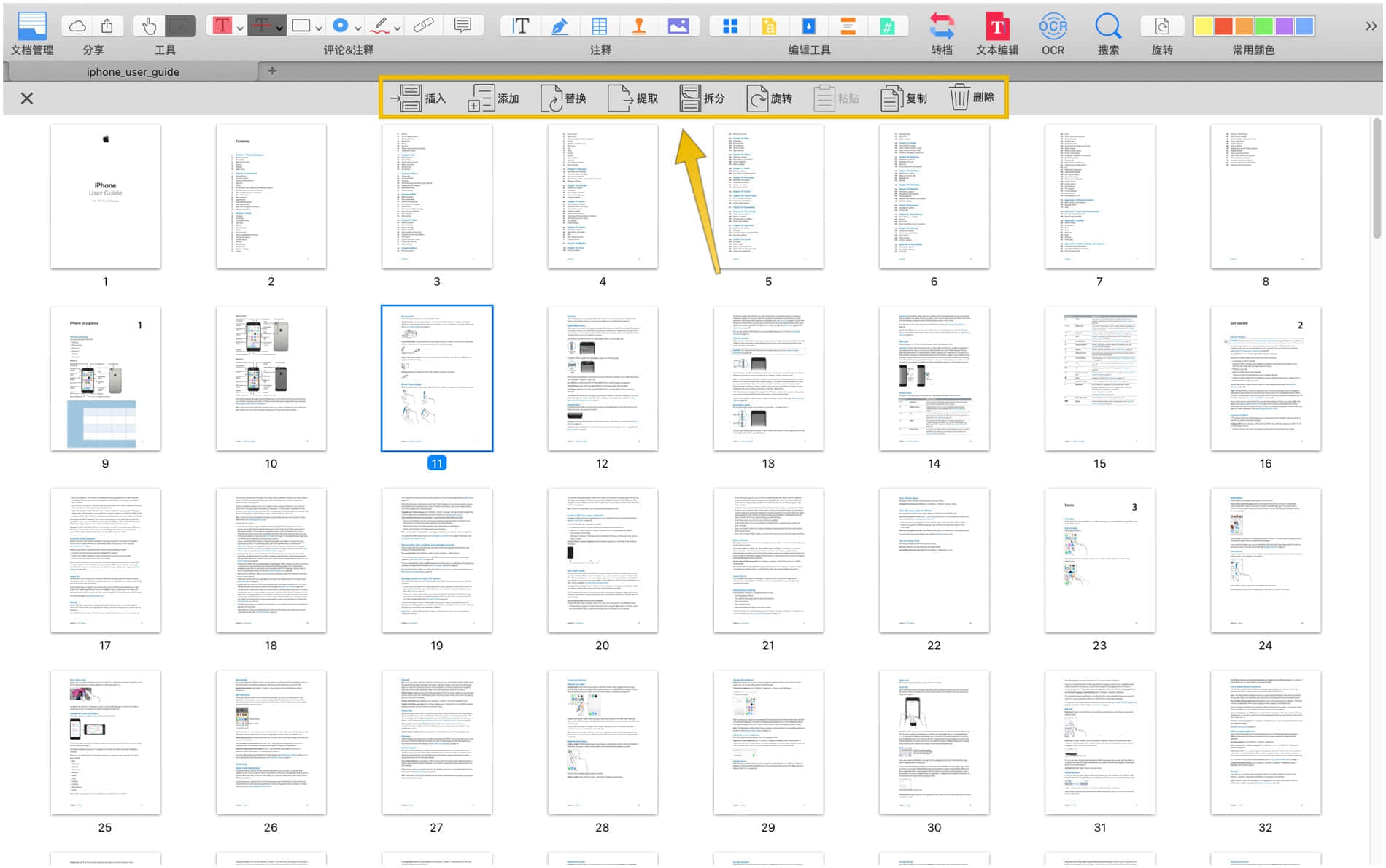Pick the green common color swatch

click(x=1264, y=26)
